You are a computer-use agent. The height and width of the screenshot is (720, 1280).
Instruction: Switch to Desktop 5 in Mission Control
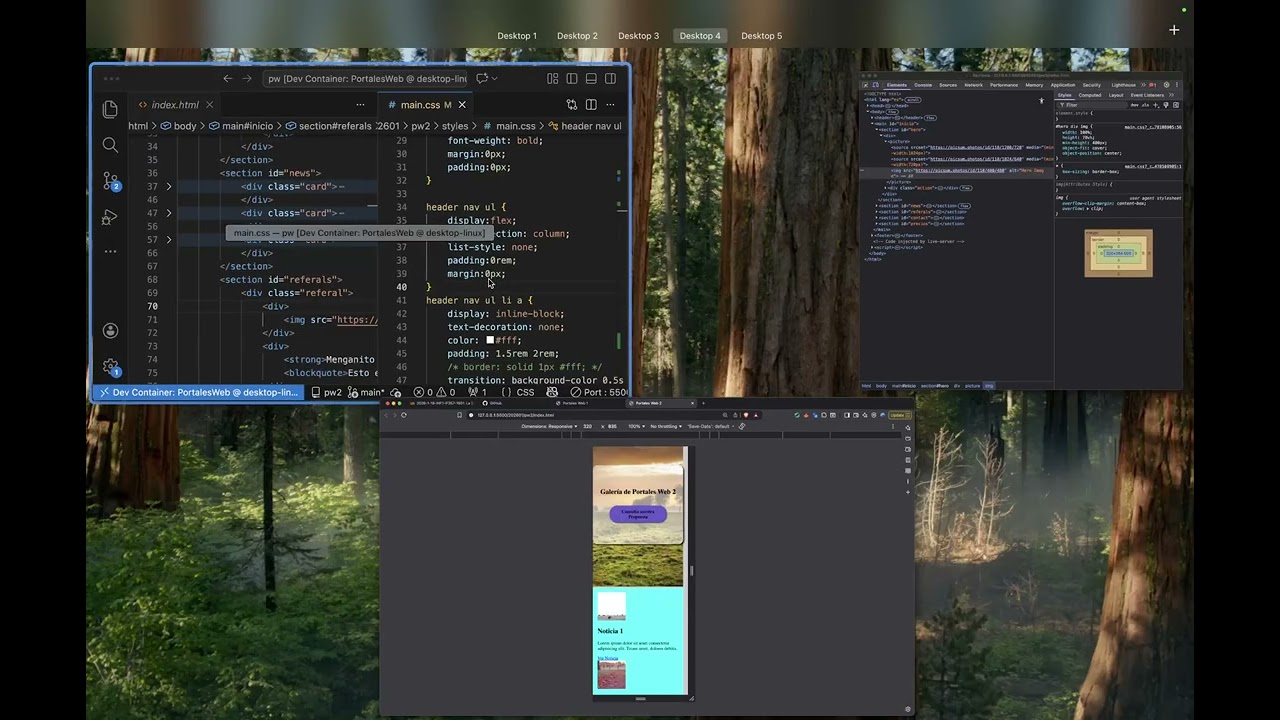click(x=762, y=36)
